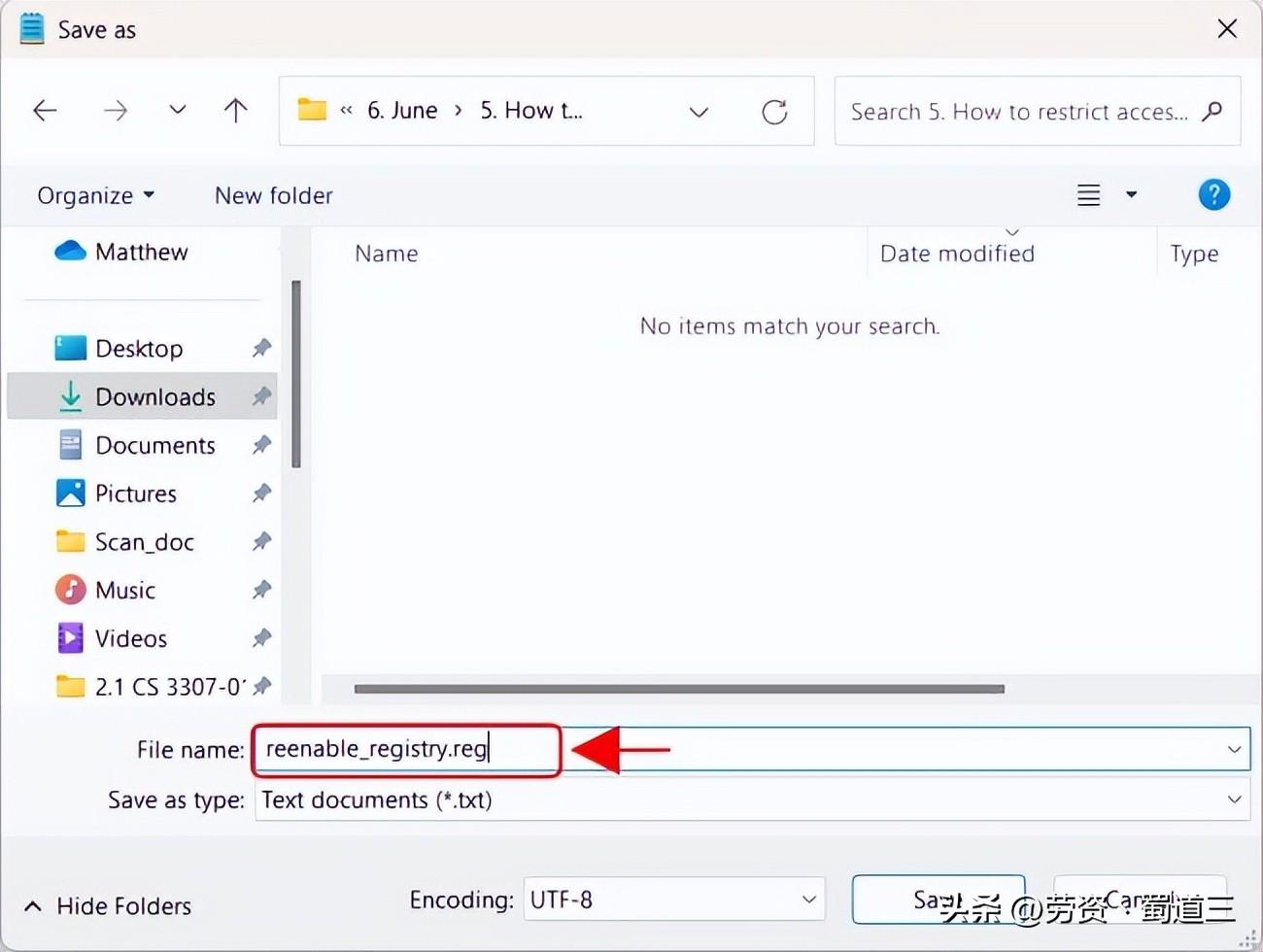Click the horizontal scrollbar in file list
Viewport: 1263px width, 952px height.
pos(679,689)
